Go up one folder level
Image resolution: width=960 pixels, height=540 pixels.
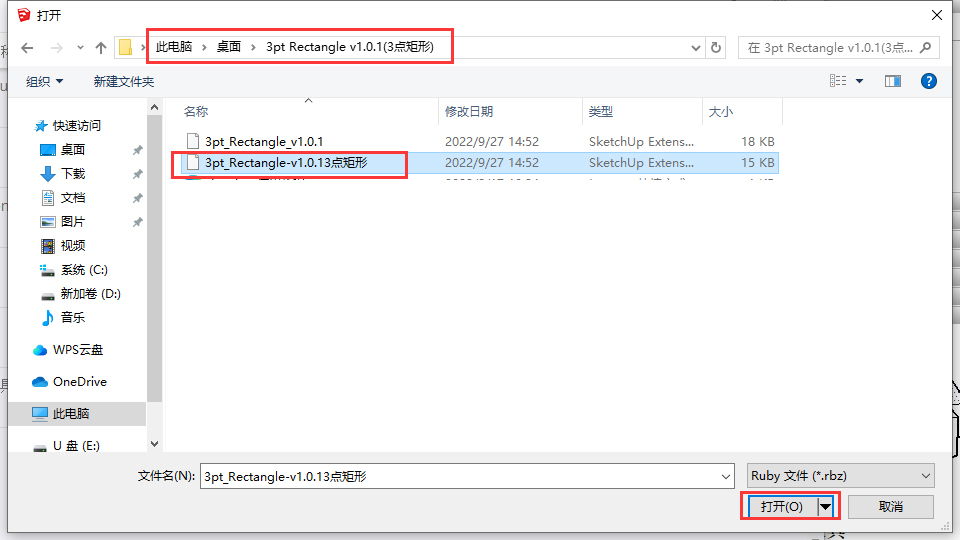coord(101,48)
